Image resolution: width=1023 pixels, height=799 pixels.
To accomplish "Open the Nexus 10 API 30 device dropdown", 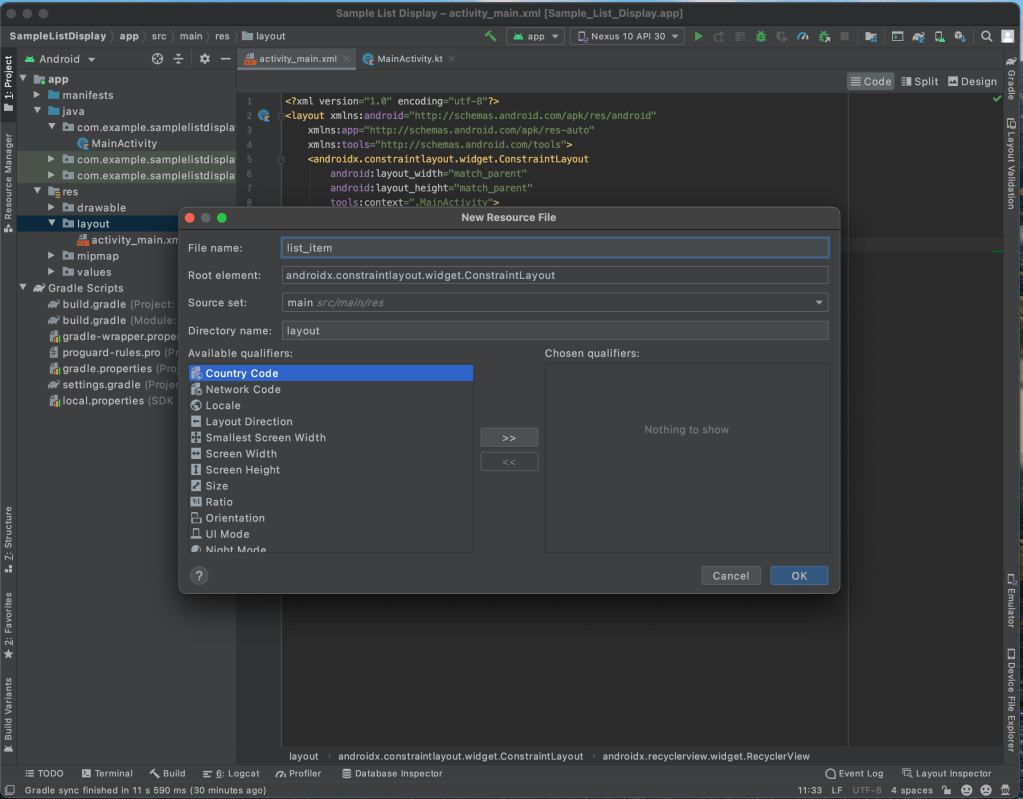I will click(627, 36).
